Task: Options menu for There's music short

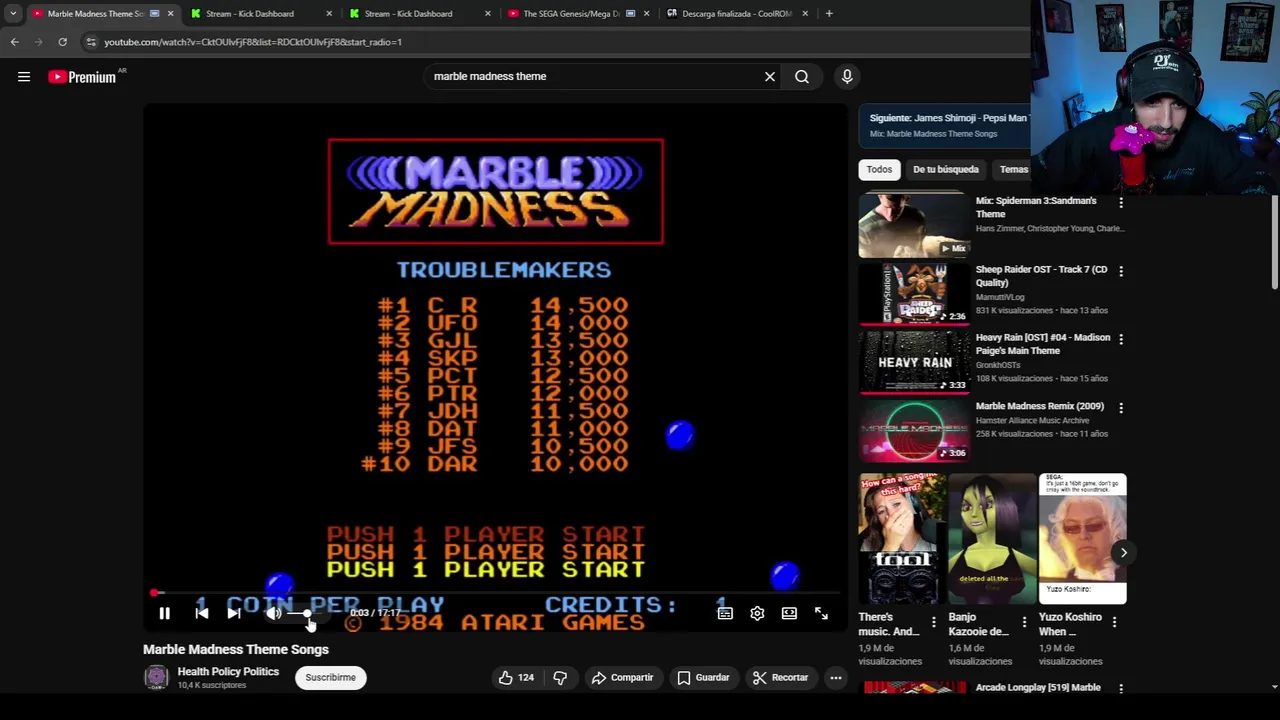Action: coord(934,622)
